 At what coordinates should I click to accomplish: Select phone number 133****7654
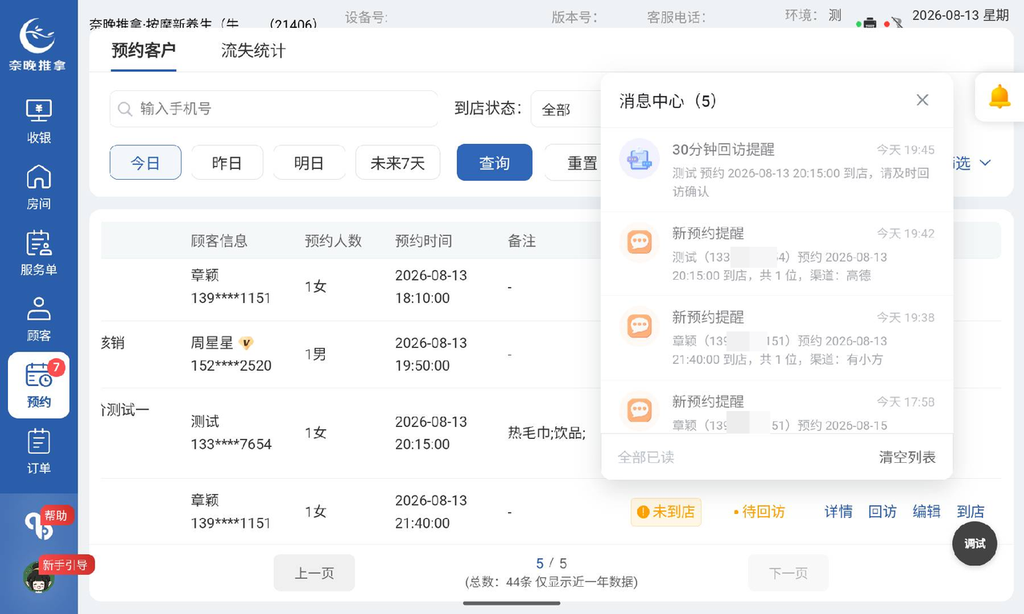(231, 444)
